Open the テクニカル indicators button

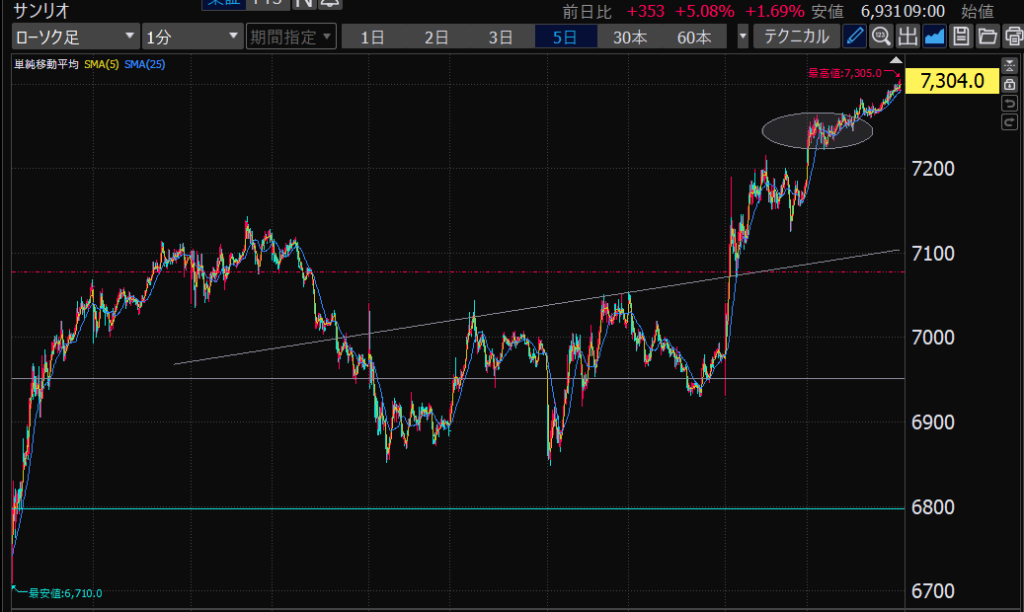[796, 37]
